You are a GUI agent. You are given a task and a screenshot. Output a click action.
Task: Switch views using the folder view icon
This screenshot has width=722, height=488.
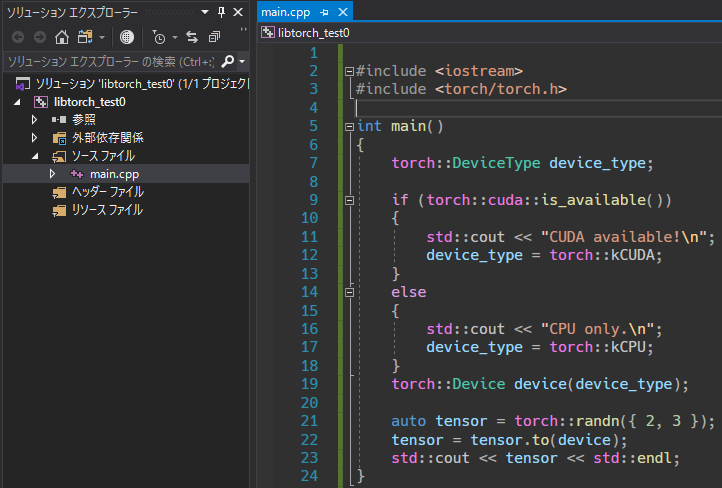coord(85,37)
